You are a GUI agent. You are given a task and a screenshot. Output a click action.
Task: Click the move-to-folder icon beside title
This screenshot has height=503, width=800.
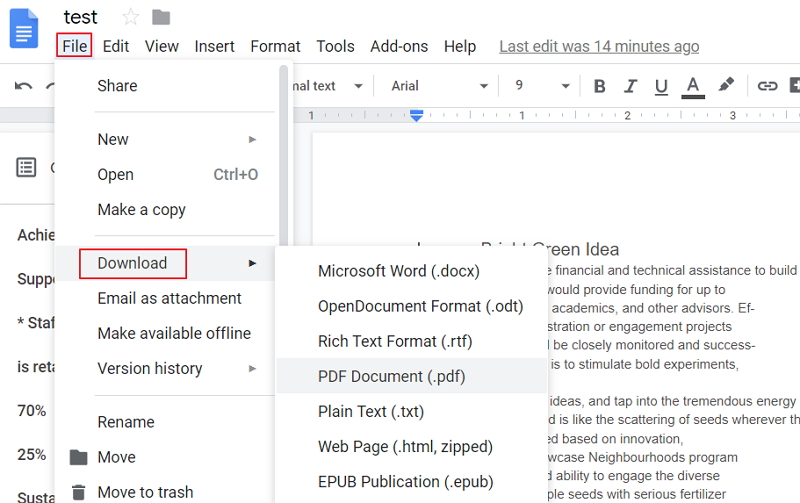(x=161, y=17)
